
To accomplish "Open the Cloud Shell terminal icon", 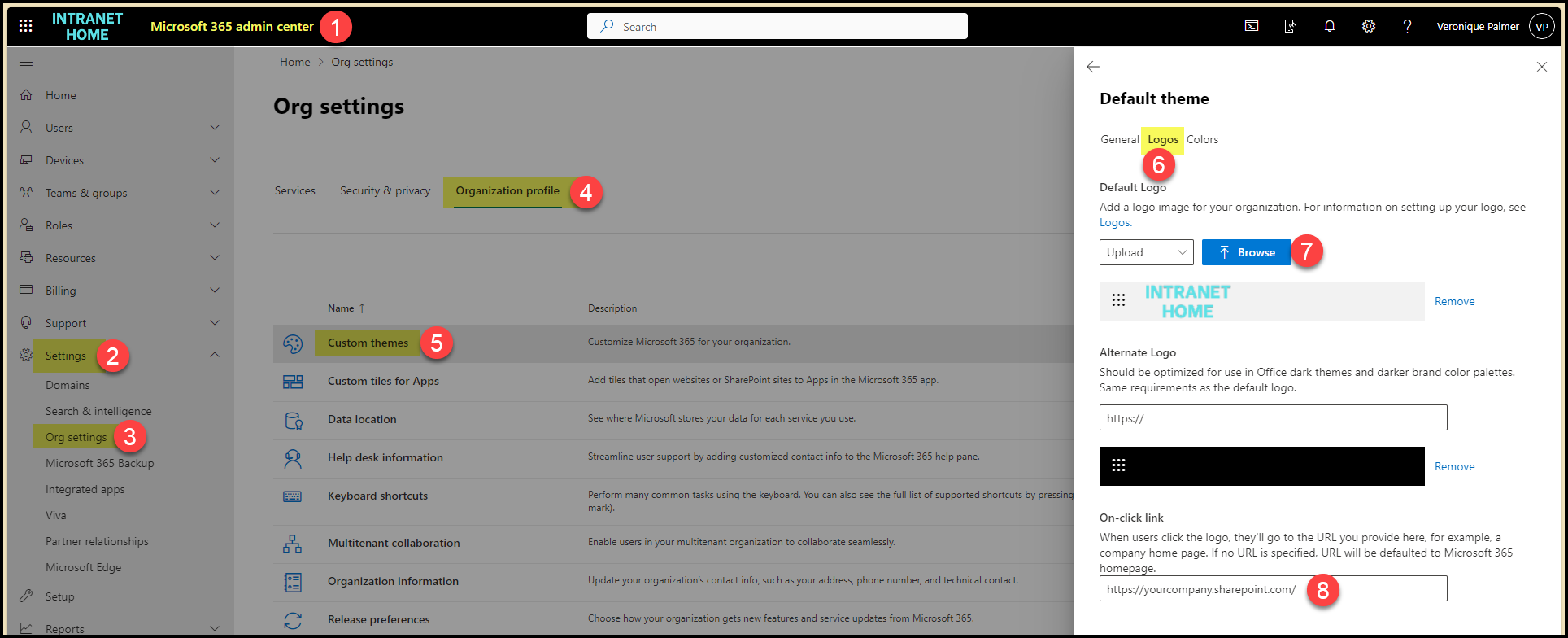I will [x=1252, y=26].
